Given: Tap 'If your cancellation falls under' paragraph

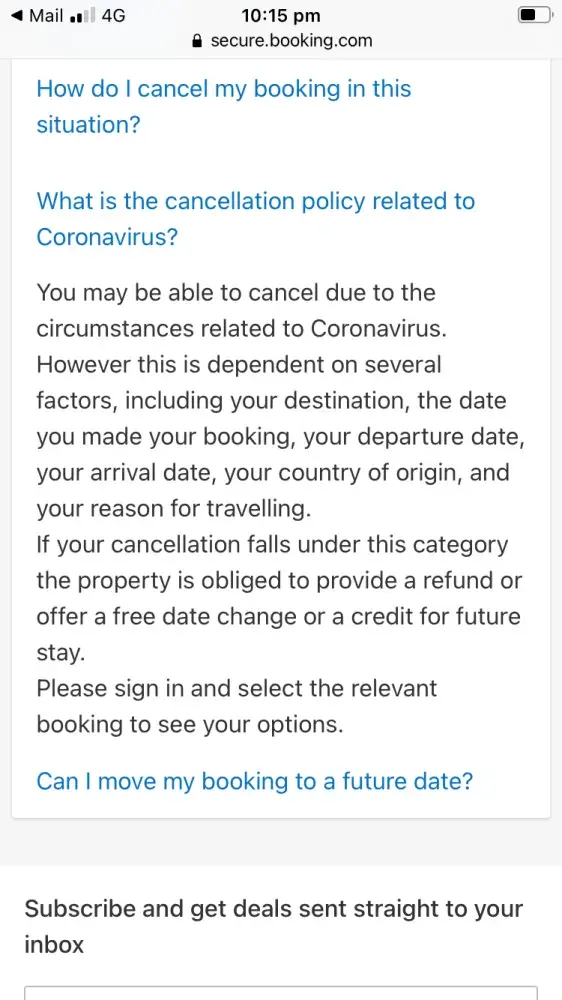Looking at the screenshot, I should (x=279, y=599).
